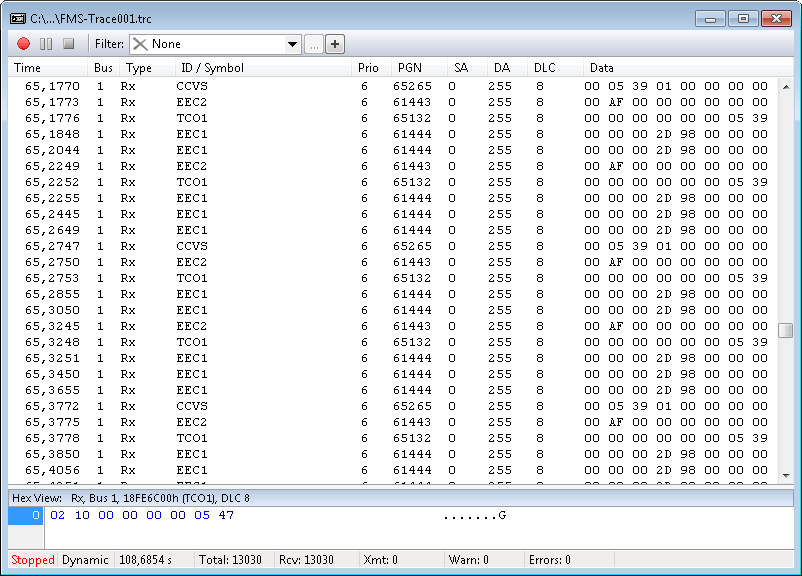
Task: Select the EEC1 row at time 65,2255
Action: point(393,198)
